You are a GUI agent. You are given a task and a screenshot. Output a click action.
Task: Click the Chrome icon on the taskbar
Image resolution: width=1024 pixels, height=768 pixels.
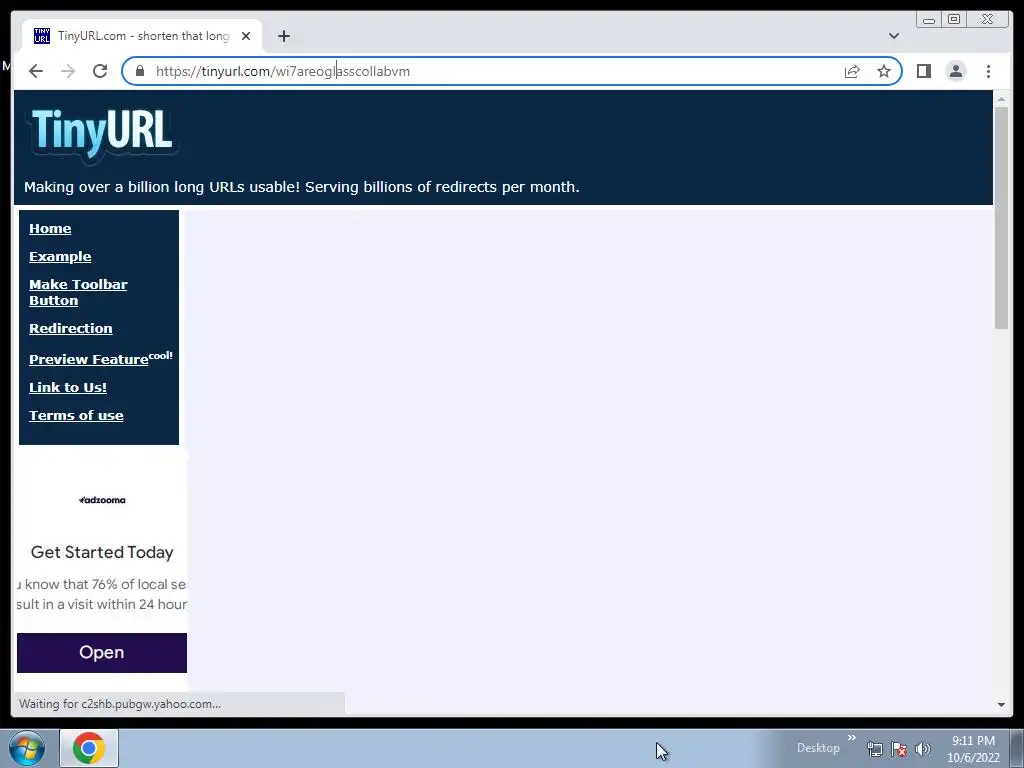89,748
